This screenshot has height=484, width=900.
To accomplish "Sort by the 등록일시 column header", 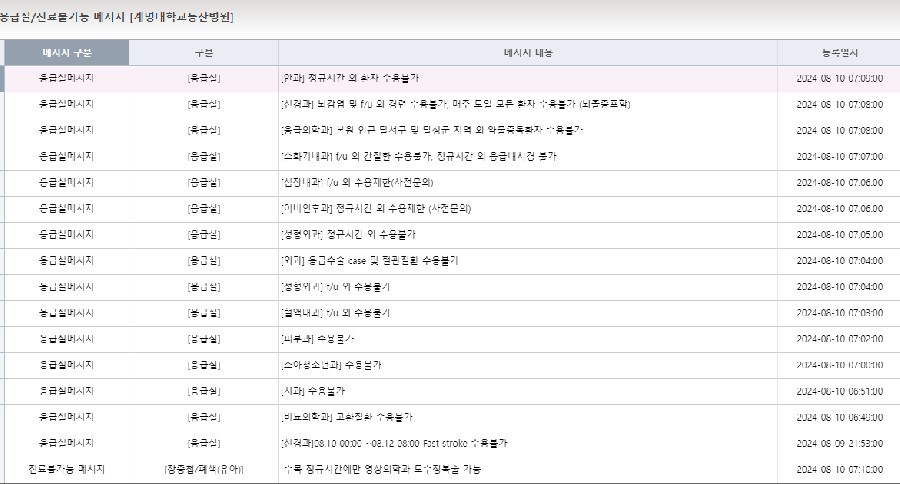I will point(838,52).
